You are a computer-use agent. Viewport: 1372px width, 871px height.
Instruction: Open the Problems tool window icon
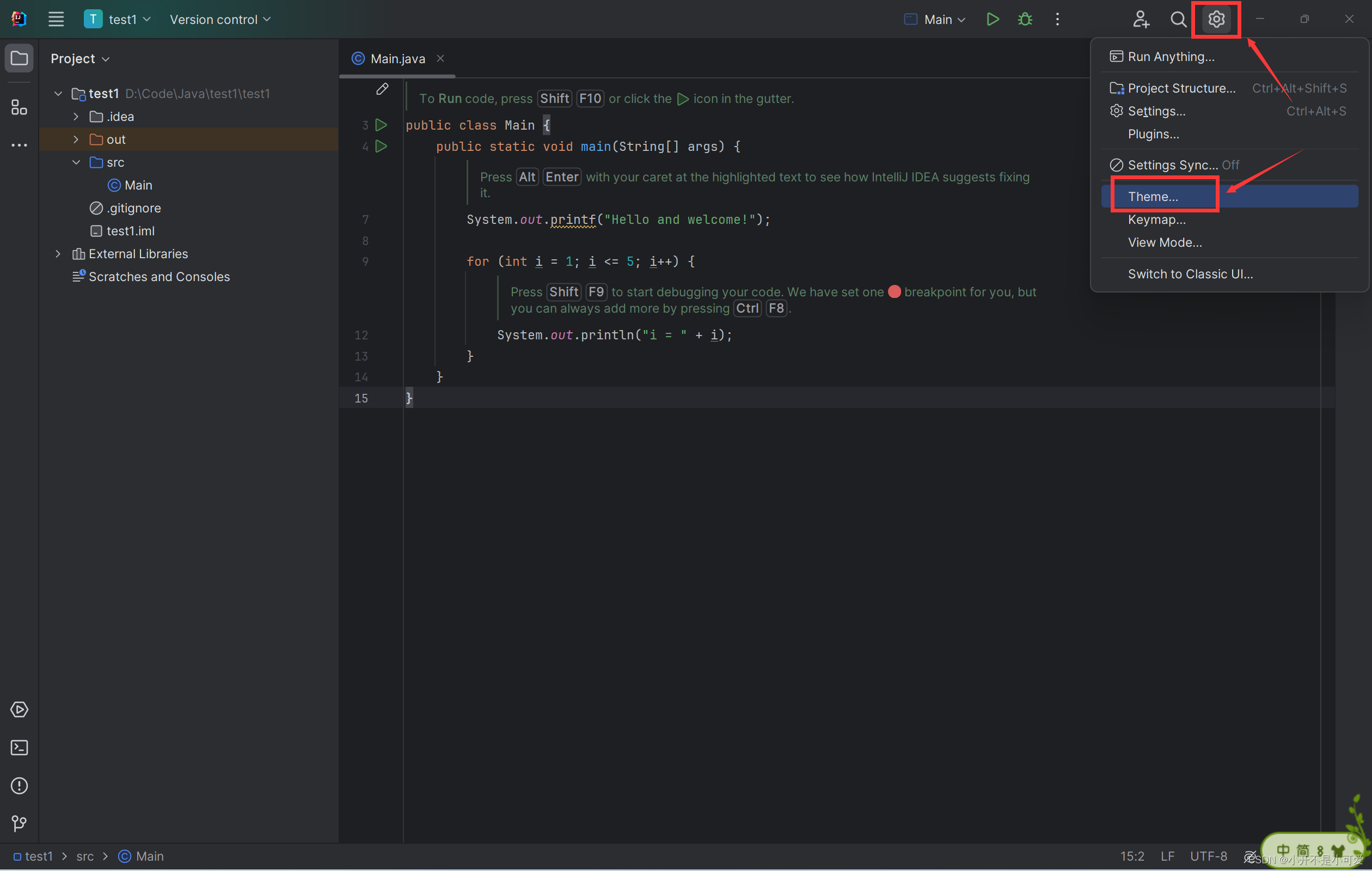tap(20, 785)
